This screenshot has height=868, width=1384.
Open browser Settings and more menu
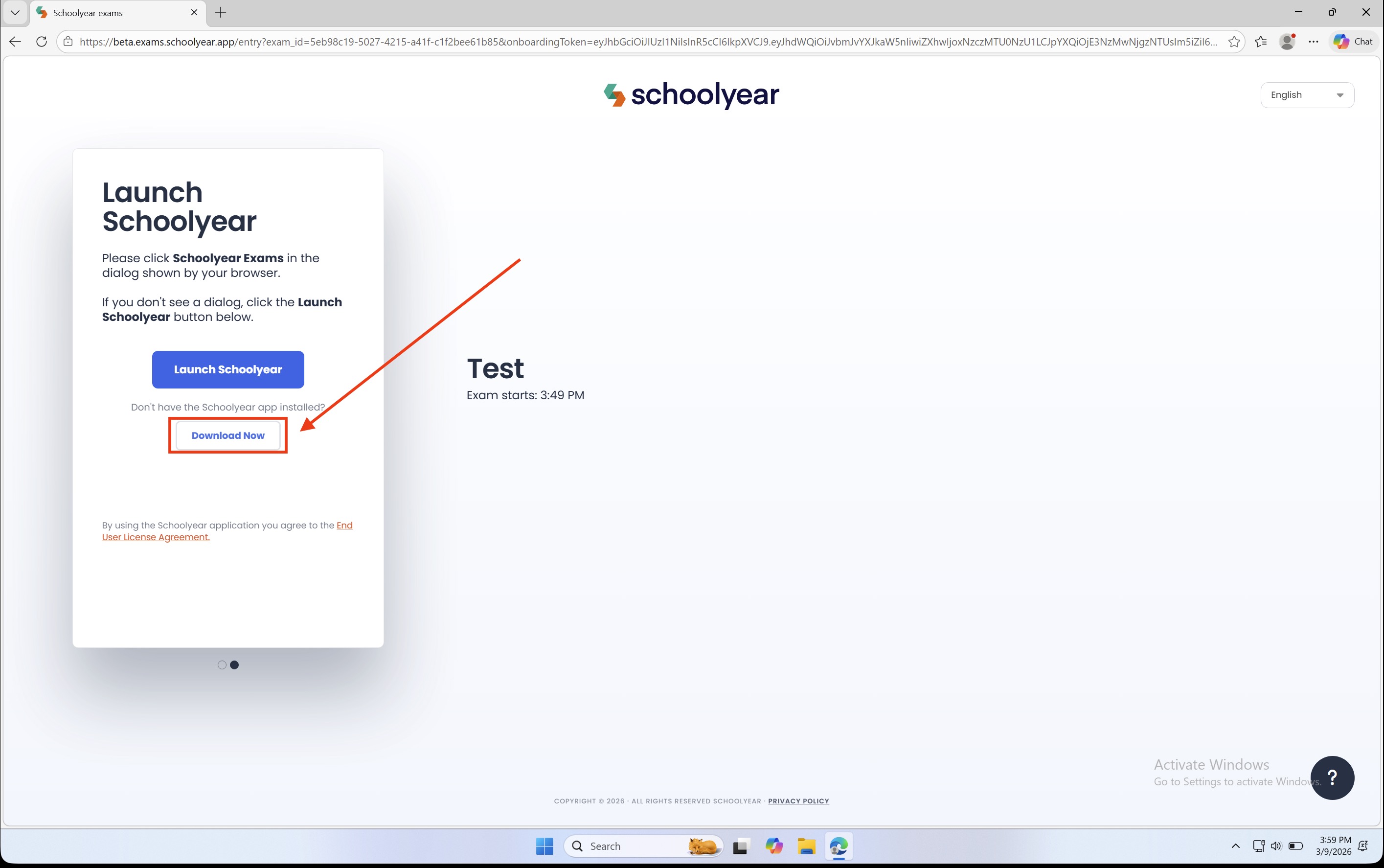(1314, 42)
